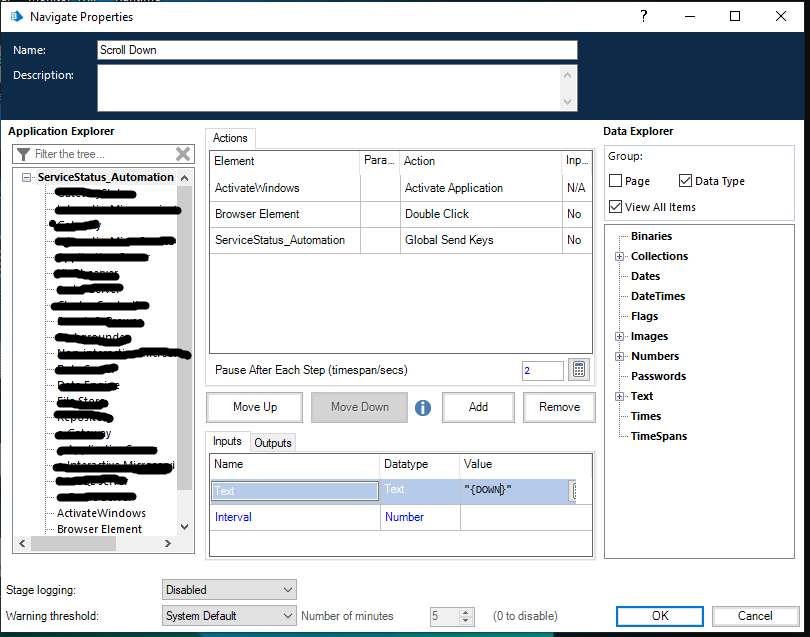Select Browser Element in the application tree
The width and height of the screenshot is (810, 637).
click(x=99, y=529)
